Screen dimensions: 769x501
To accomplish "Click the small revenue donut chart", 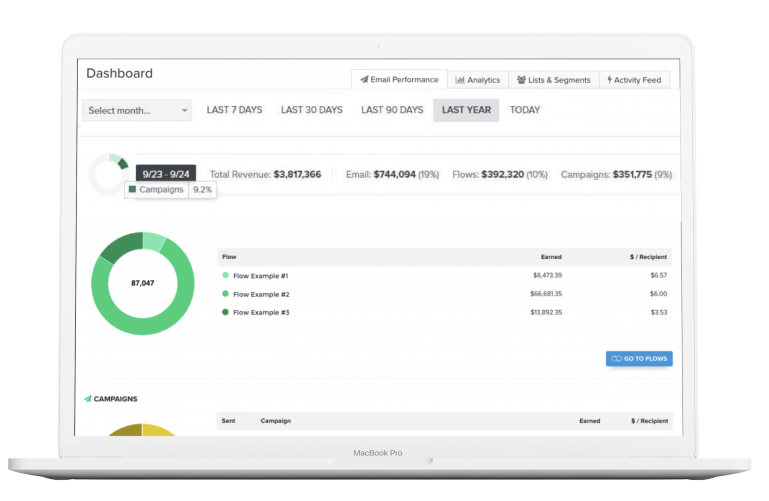I will click(x=108, y=174).
